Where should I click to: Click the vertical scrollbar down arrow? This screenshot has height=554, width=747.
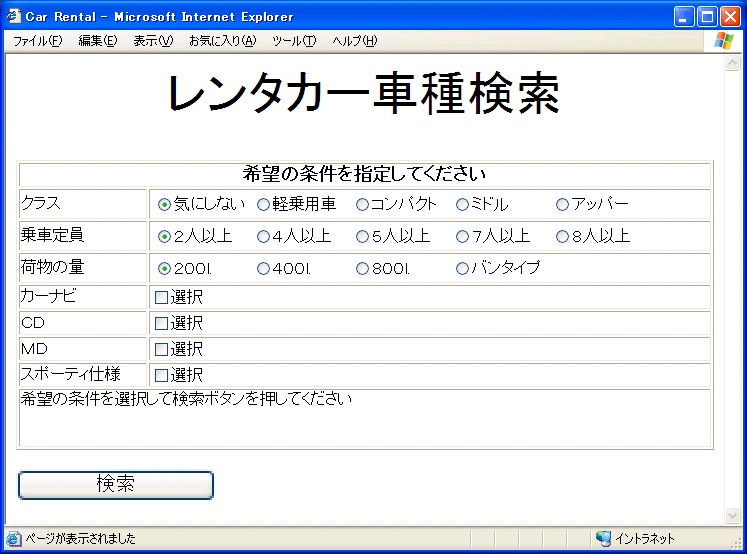[x=732, y=516]
